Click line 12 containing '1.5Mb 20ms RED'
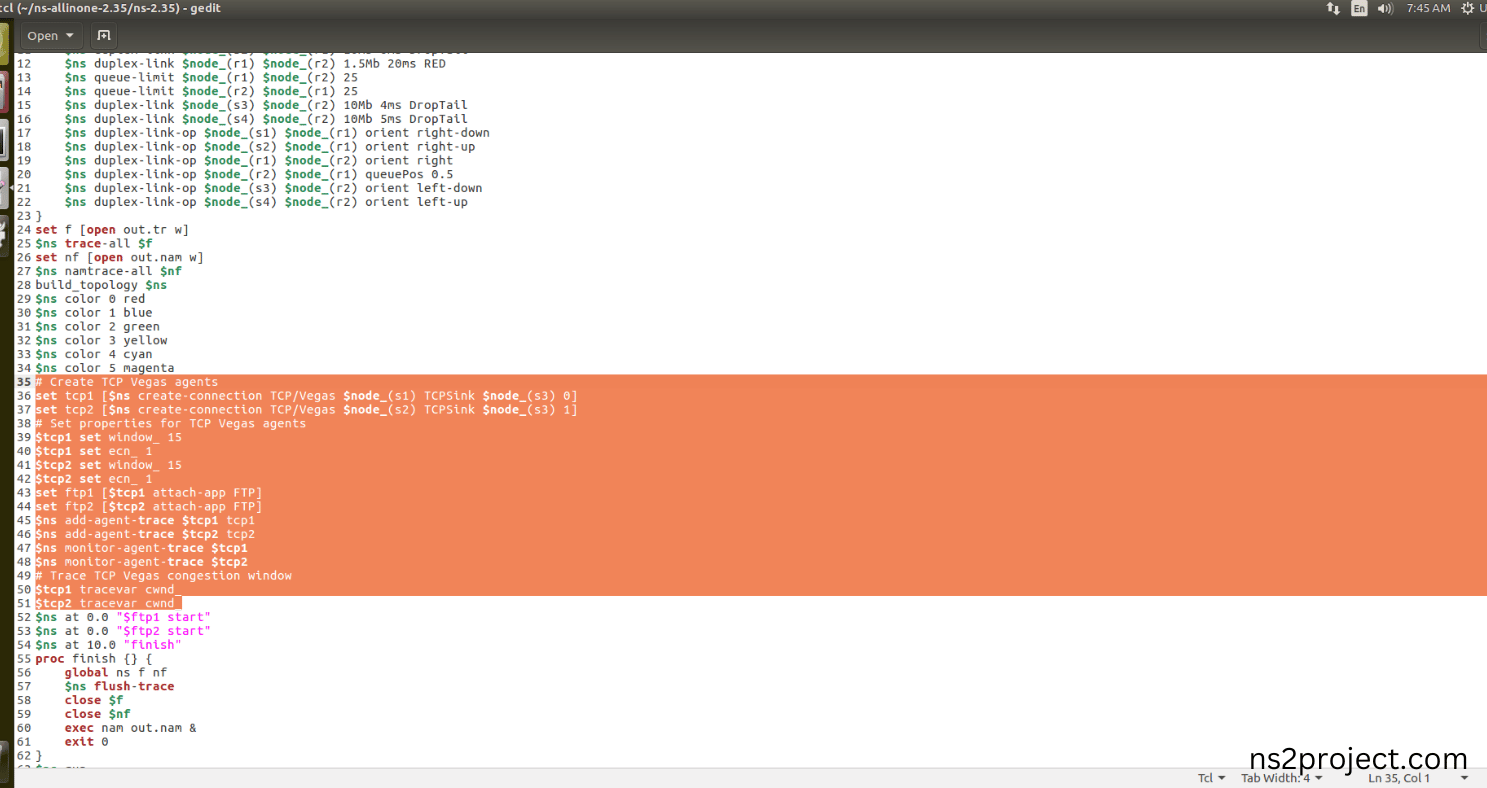Screen dimensions: 1487x788 [255, 63]
